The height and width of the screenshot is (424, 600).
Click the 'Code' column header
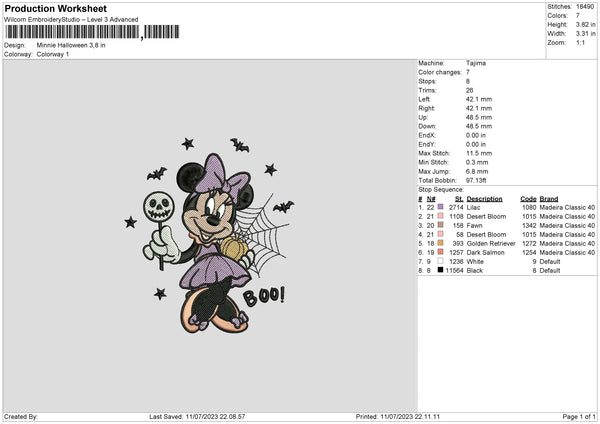(528, 199)
